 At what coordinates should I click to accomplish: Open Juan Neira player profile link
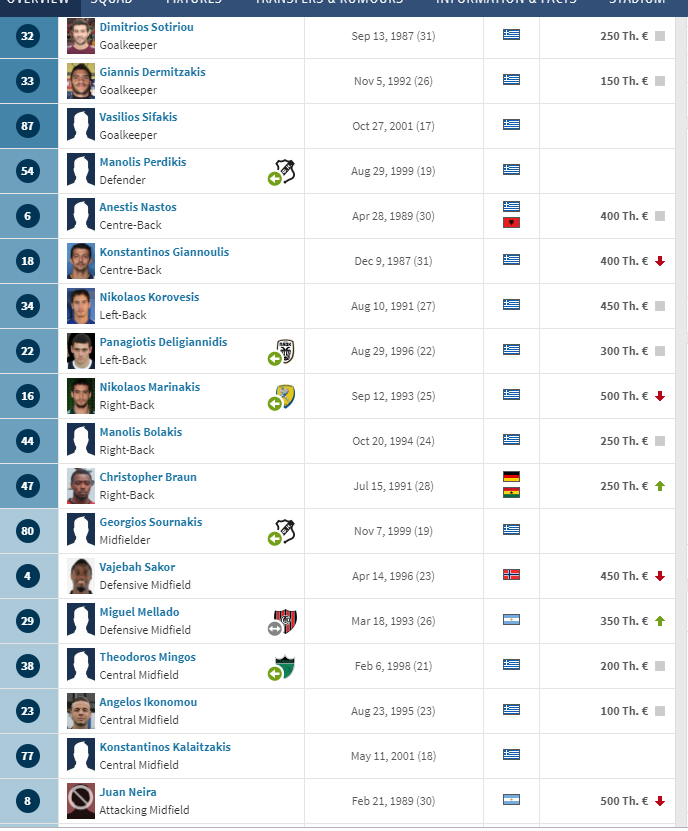click(x=128, y=792)
